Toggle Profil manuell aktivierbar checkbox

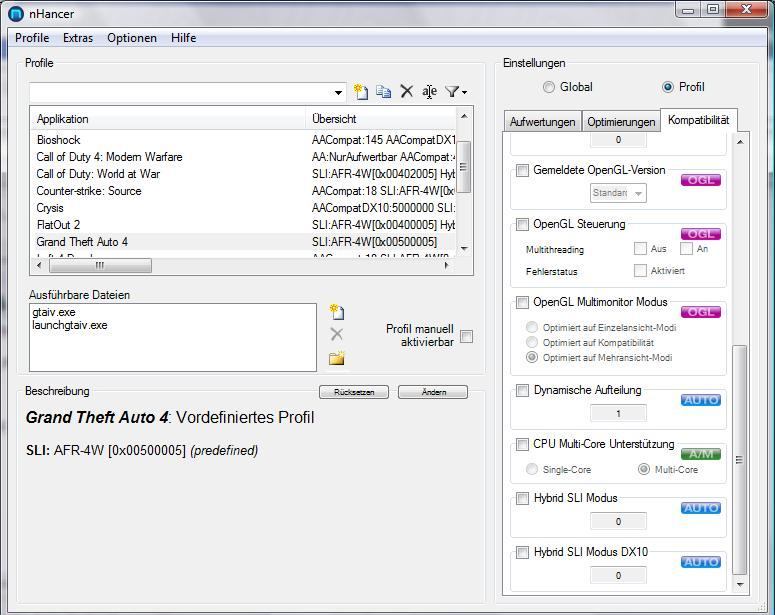tap(466, 336)
